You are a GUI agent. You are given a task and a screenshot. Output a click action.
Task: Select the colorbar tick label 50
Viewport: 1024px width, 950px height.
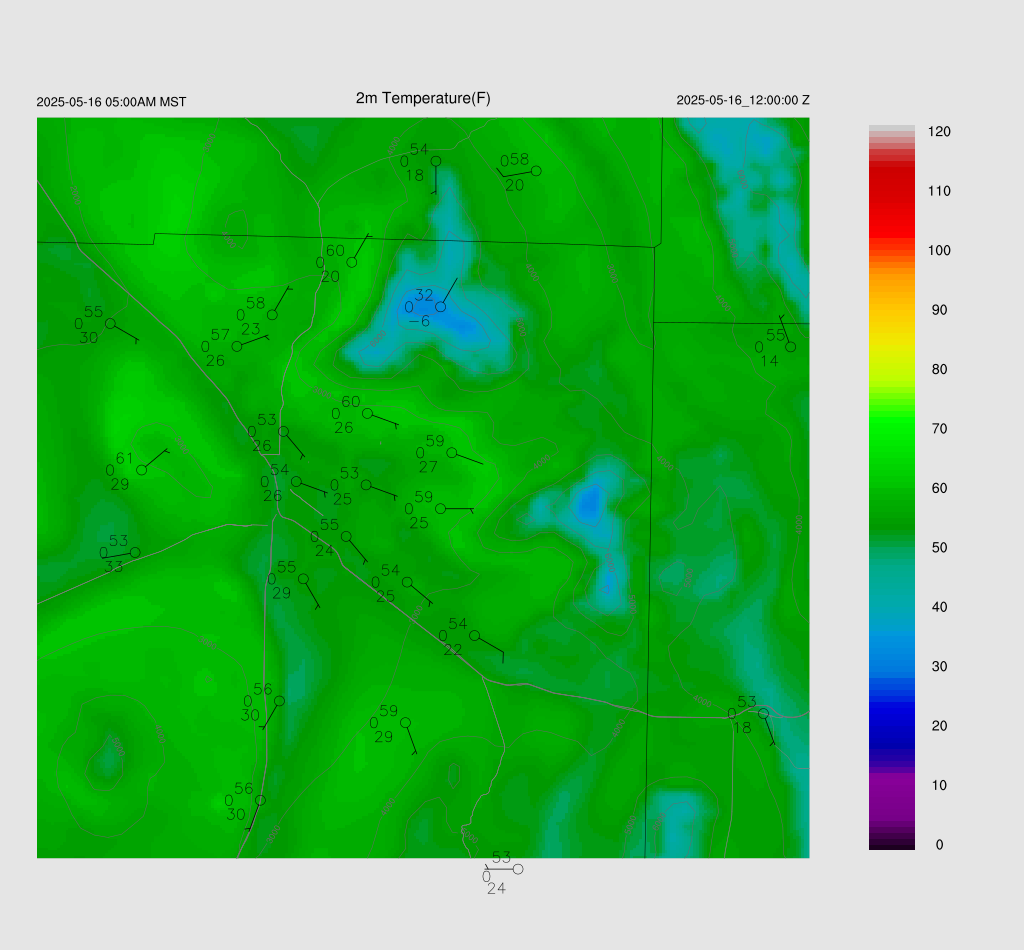coord(939,547)
